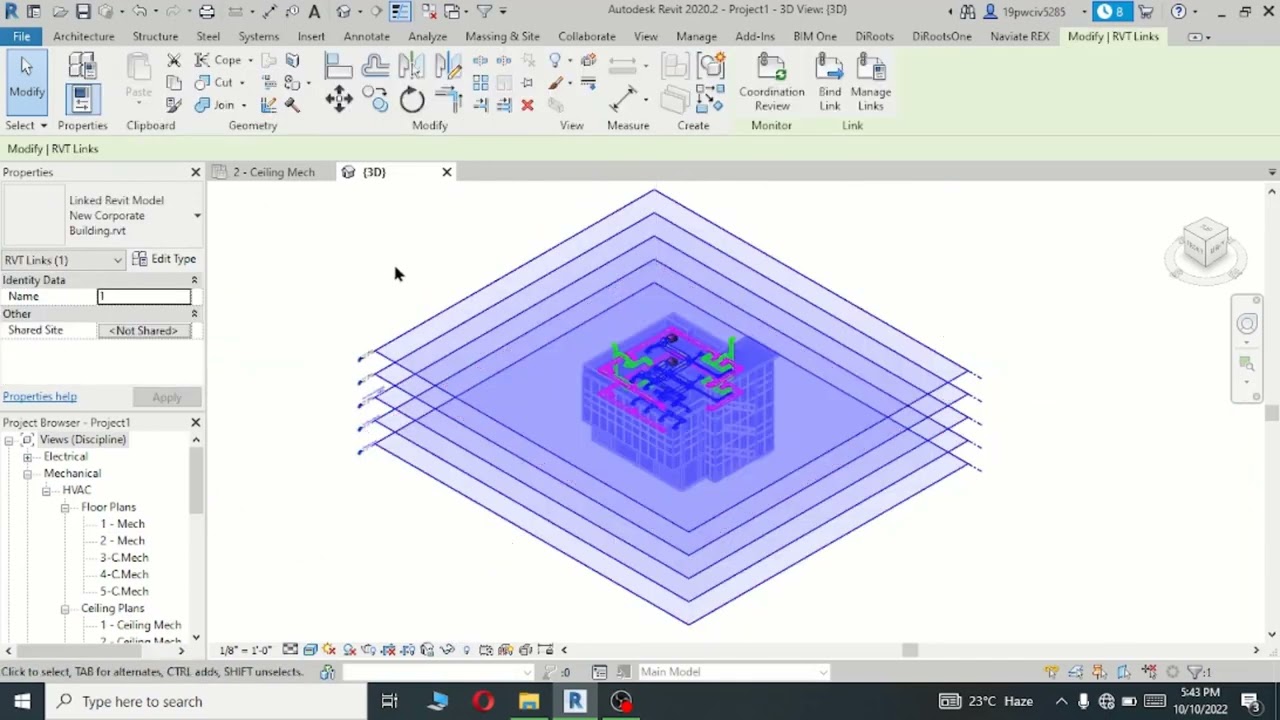Click Cut geometry tool
Viewport: 1280px width, 720px height.
[214, 83]
